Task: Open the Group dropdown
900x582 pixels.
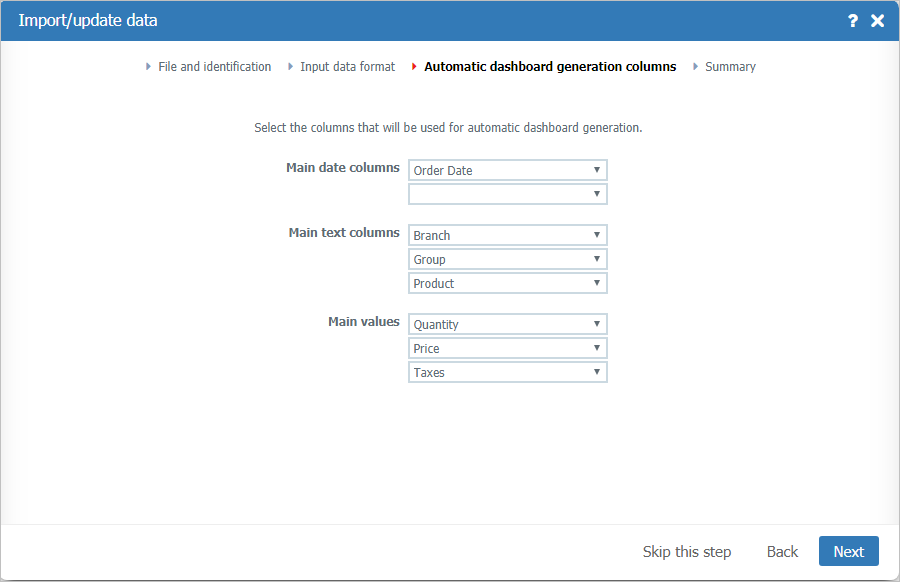Action: (x=507, y=259)
